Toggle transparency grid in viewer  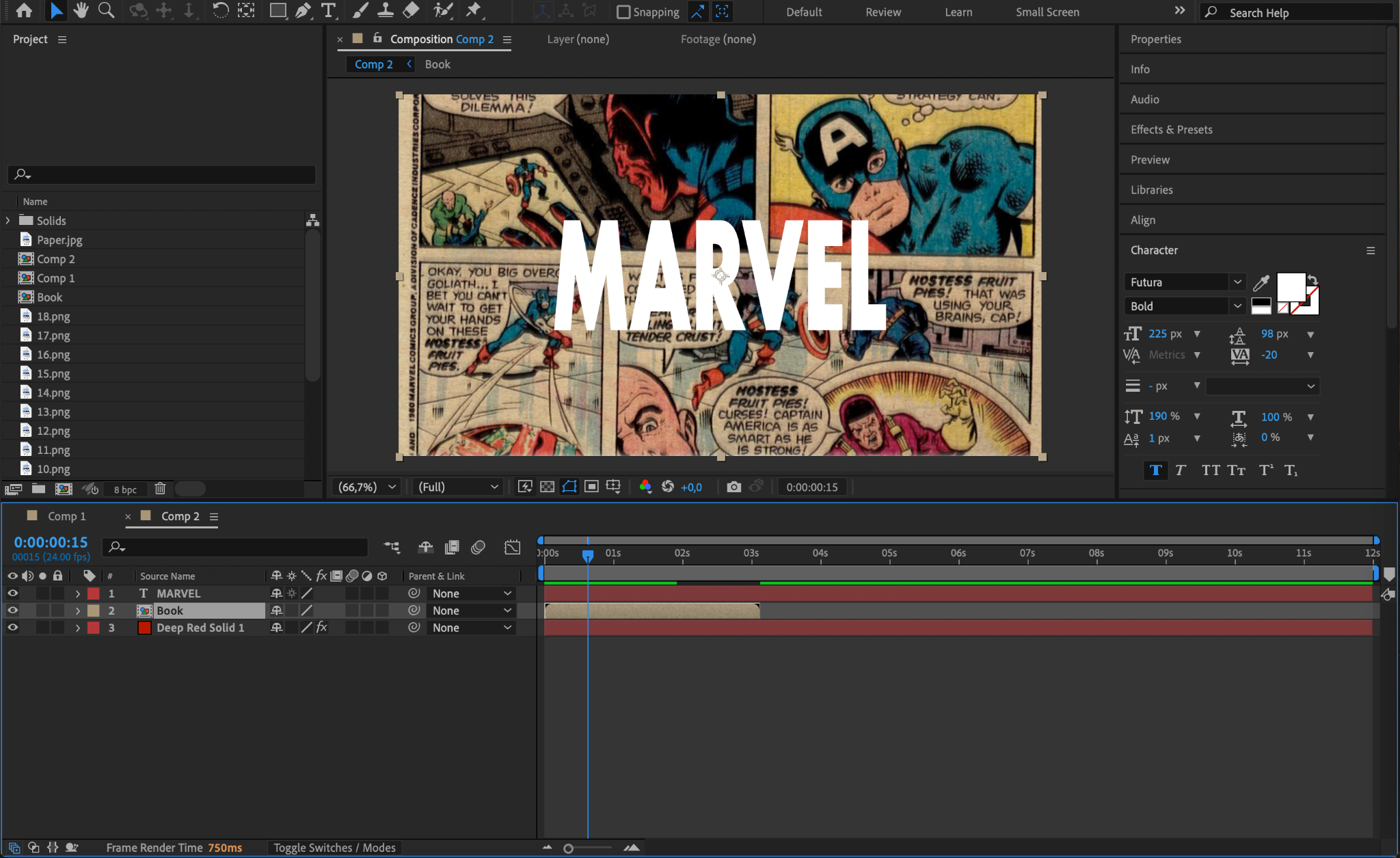point(547,487)
